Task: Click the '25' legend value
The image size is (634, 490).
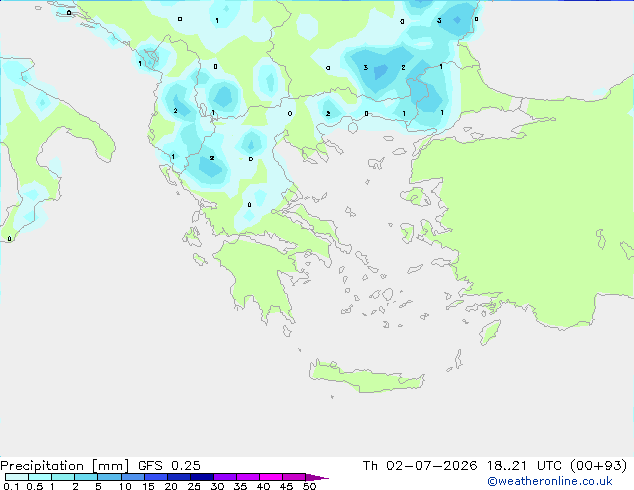Action: coord(194,486)
